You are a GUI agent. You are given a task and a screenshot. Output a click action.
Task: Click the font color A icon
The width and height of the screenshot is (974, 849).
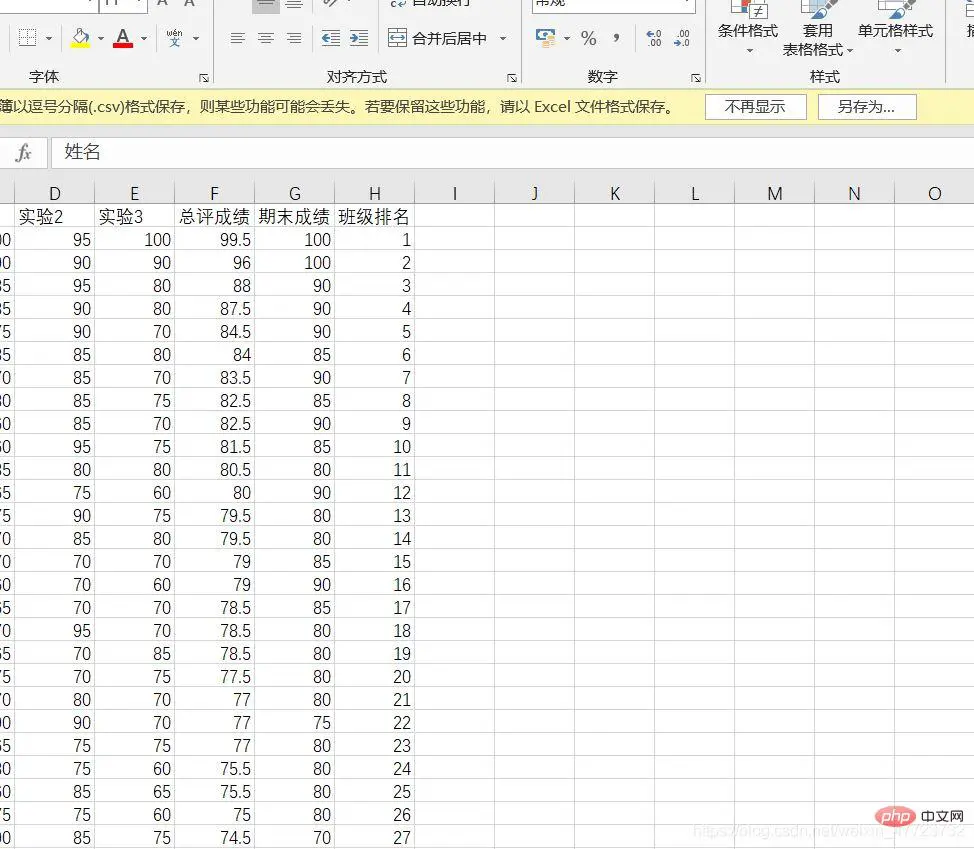pyautogui.click(x=123, y=38)
